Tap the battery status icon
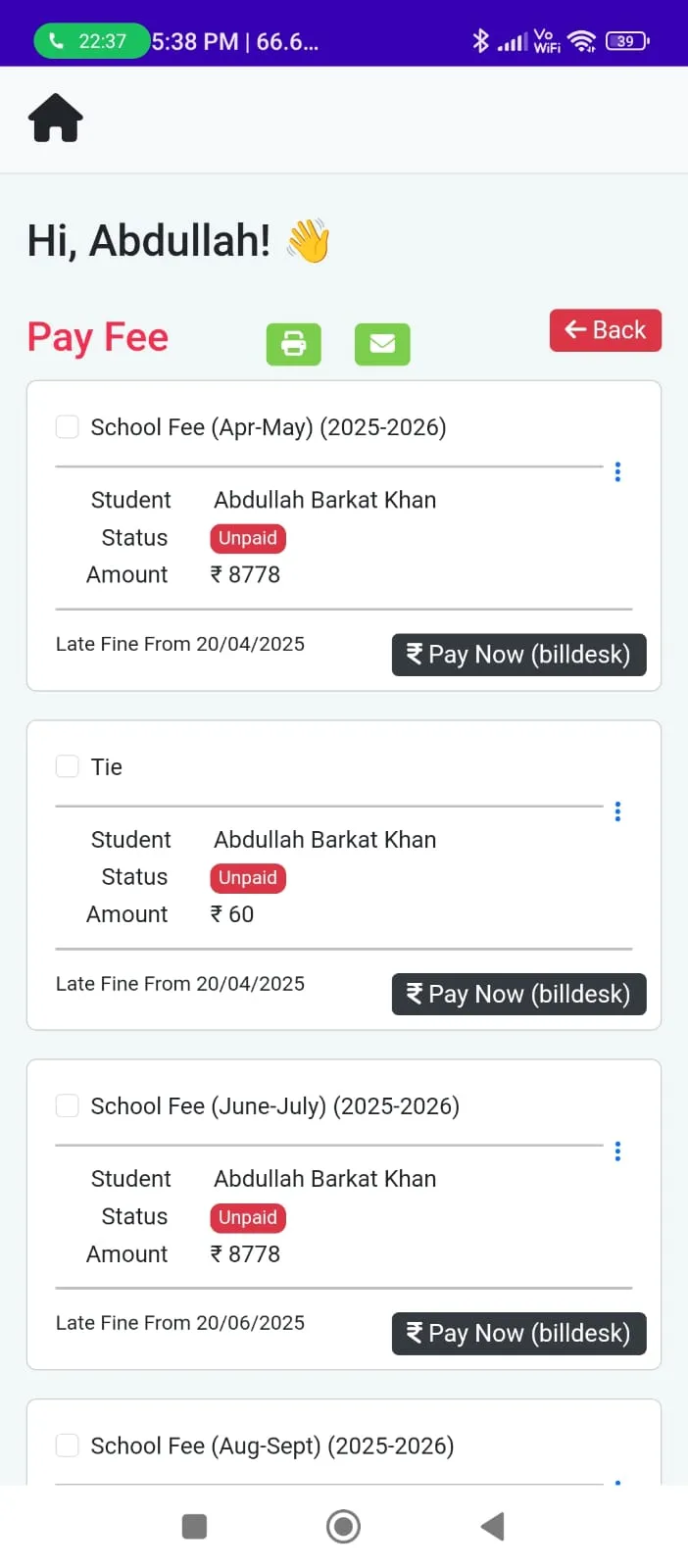The width and height of the screenshot is (688, 1568). [x=627, y=41]
